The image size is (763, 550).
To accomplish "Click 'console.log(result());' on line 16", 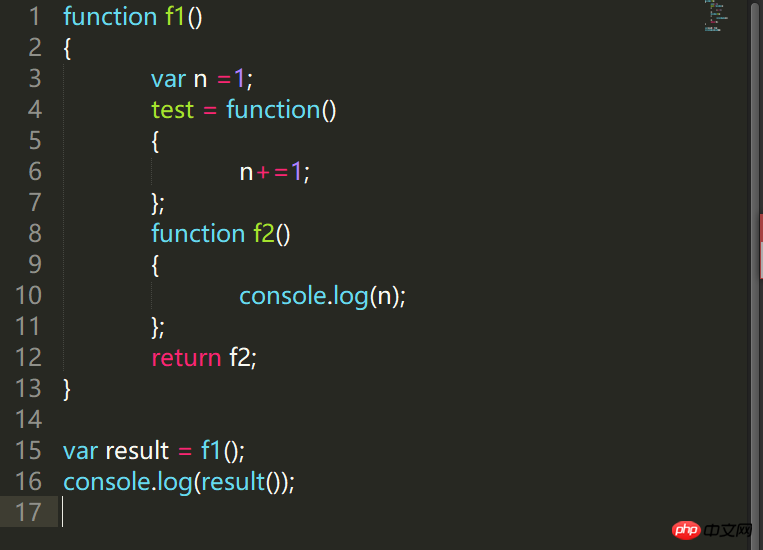I will tap(179, 482).
